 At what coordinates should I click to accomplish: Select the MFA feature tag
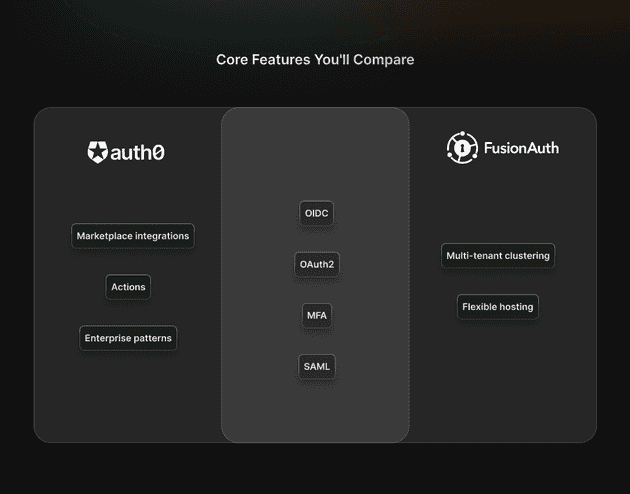pos(316,315)
